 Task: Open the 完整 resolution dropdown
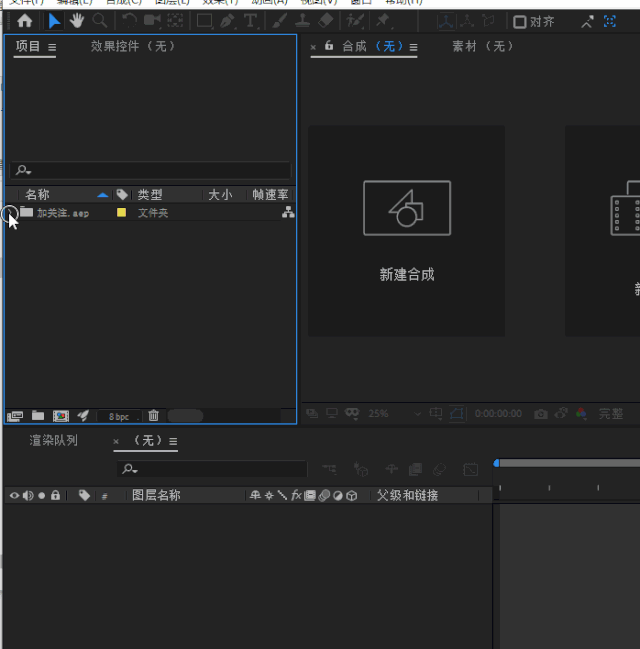(x=611, y=413)
